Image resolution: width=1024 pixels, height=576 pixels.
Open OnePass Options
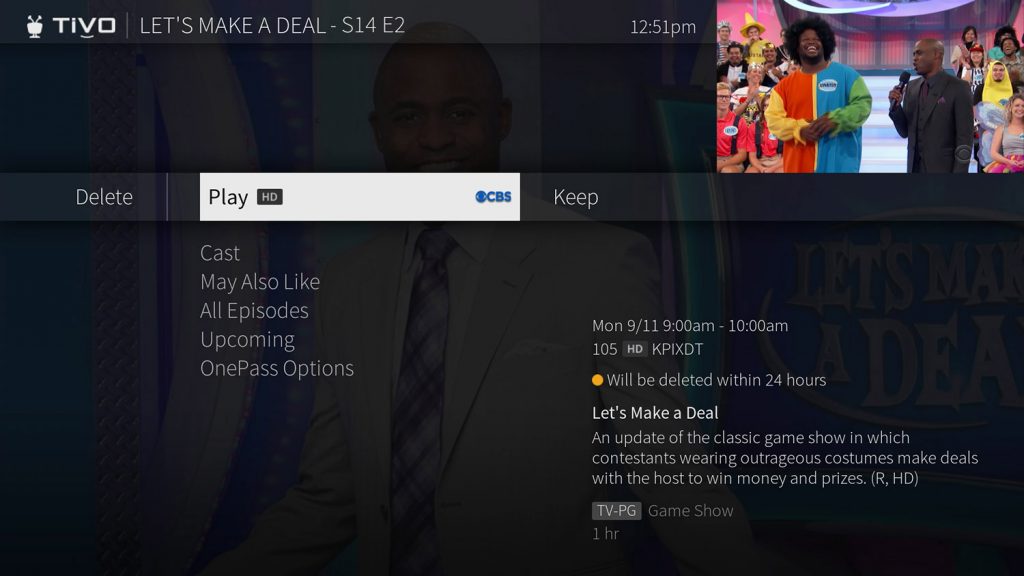click(x=277, y=368)
